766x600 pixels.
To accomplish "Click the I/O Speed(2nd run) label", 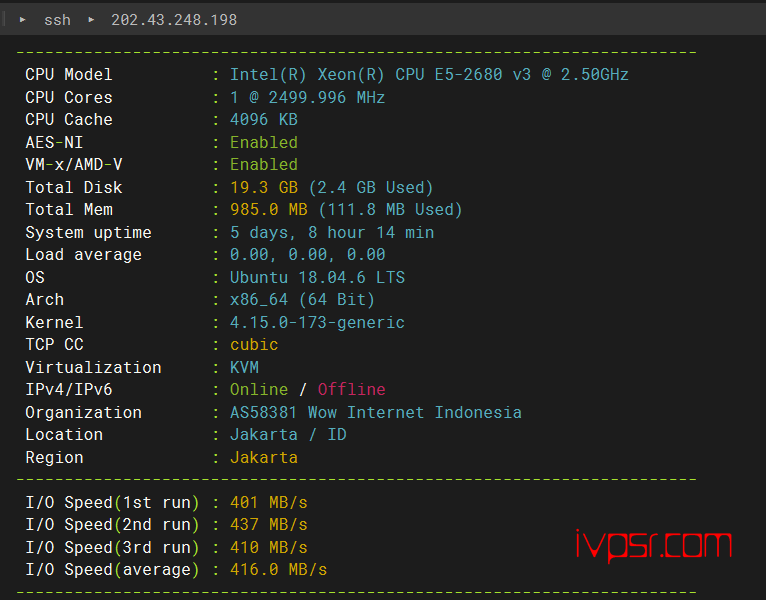I will 112,525.
